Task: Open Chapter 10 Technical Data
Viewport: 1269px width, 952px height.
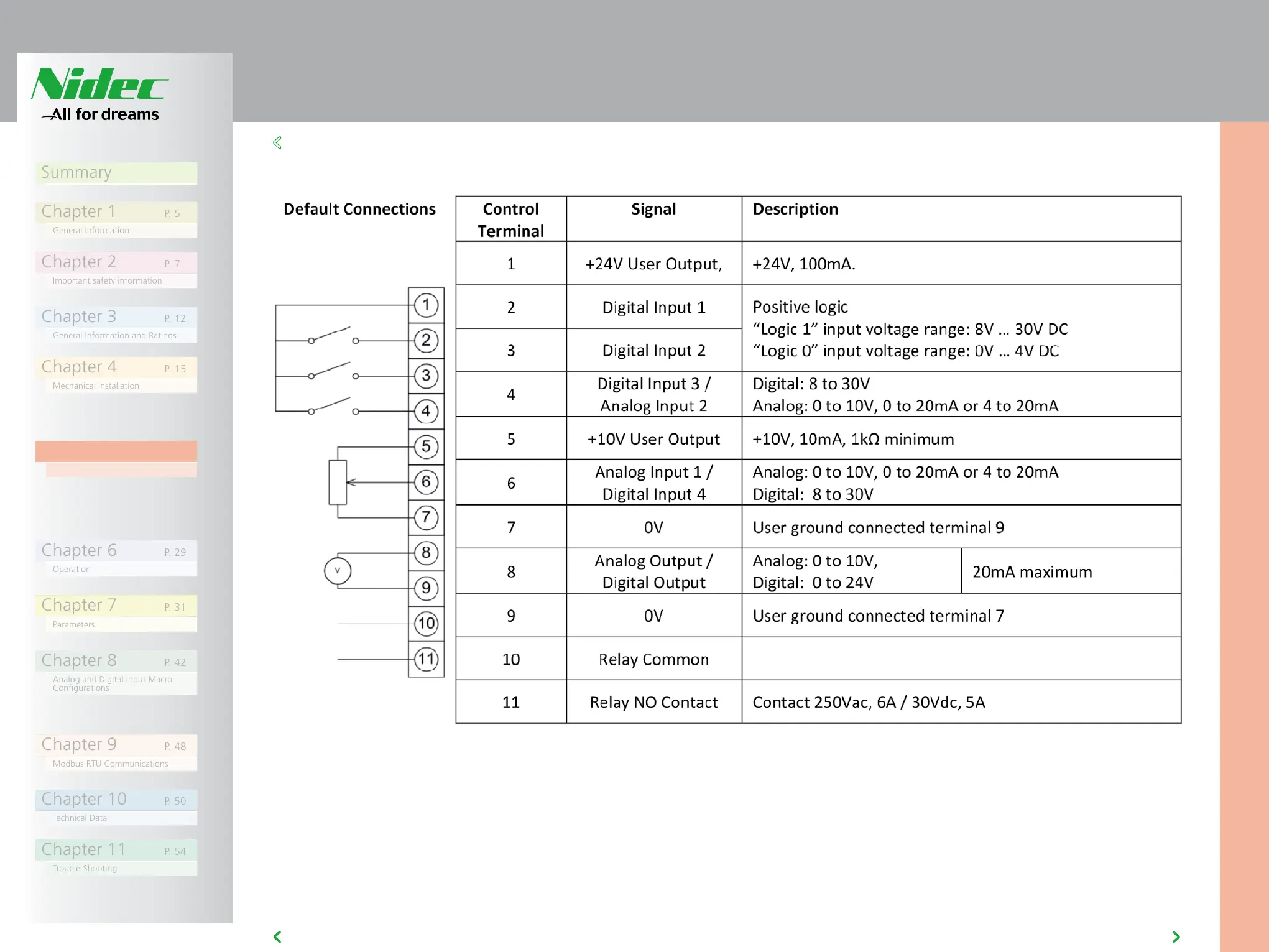Action: point(116,808)
